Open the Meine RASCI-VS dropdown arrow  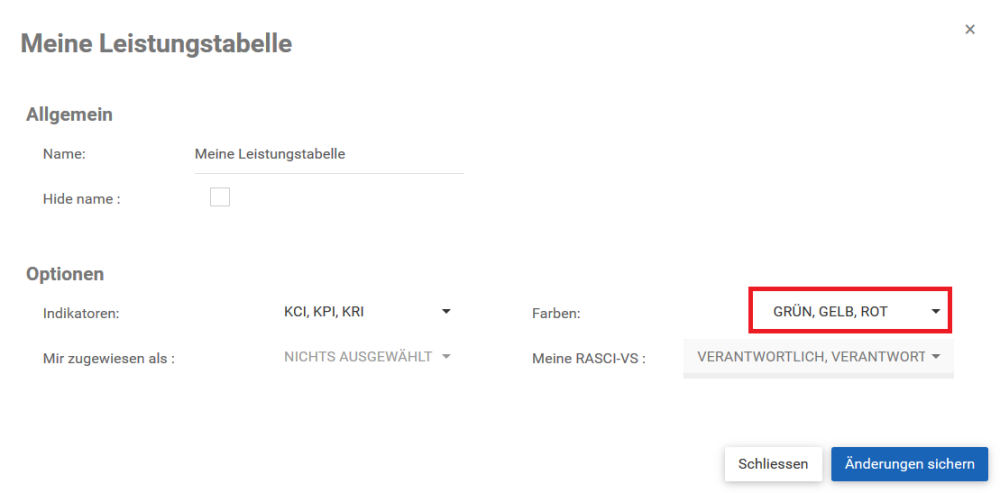pos(936,357)
